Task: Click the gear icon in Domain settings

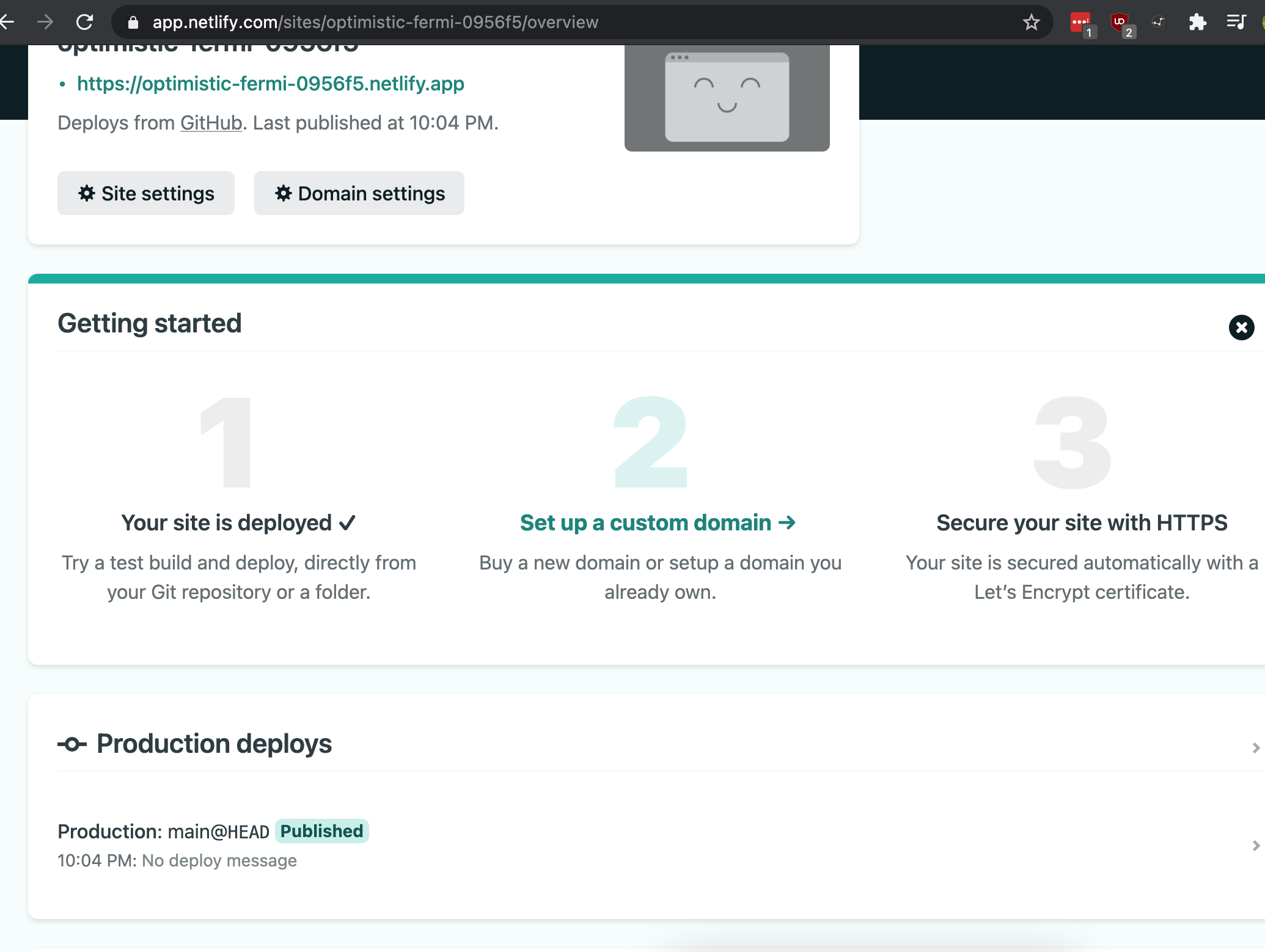Action: pyautogui.click(x=284, y=193)
